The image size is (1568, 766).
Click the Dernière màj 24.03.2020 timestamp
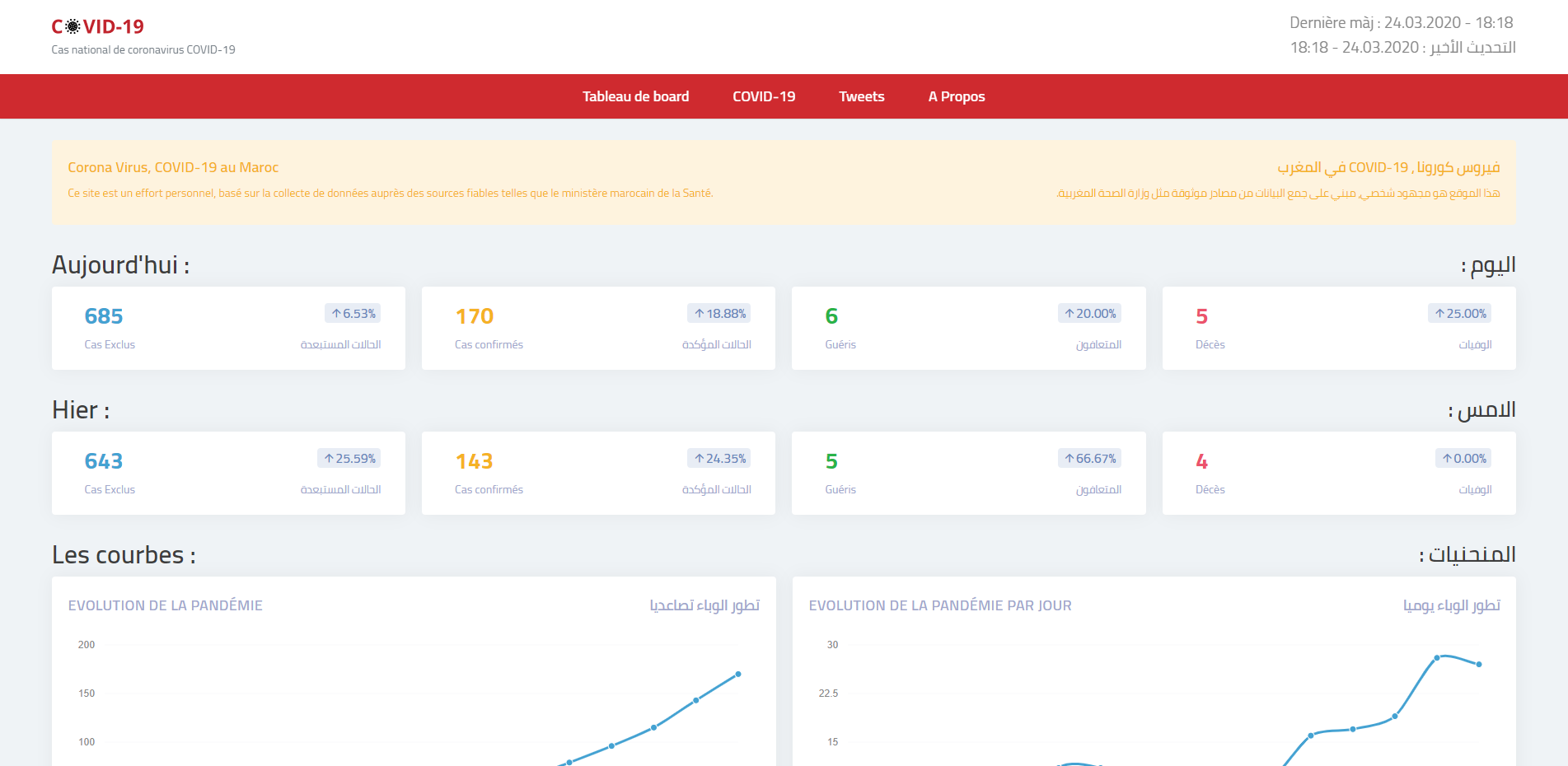pyautogui.click(x=1401, y=23)
